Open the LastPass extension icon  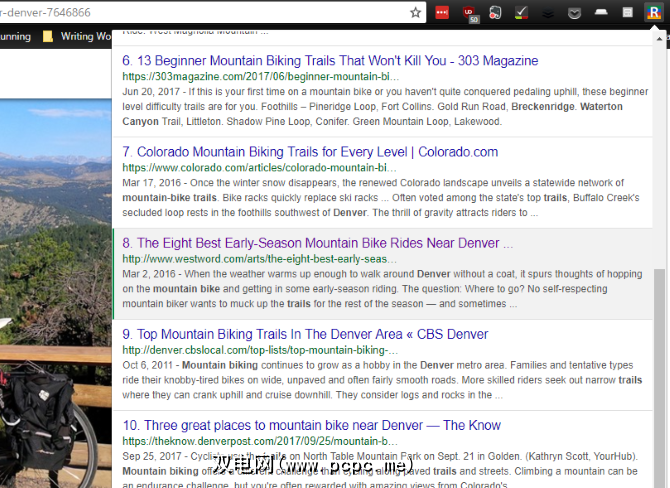point(442,12)
